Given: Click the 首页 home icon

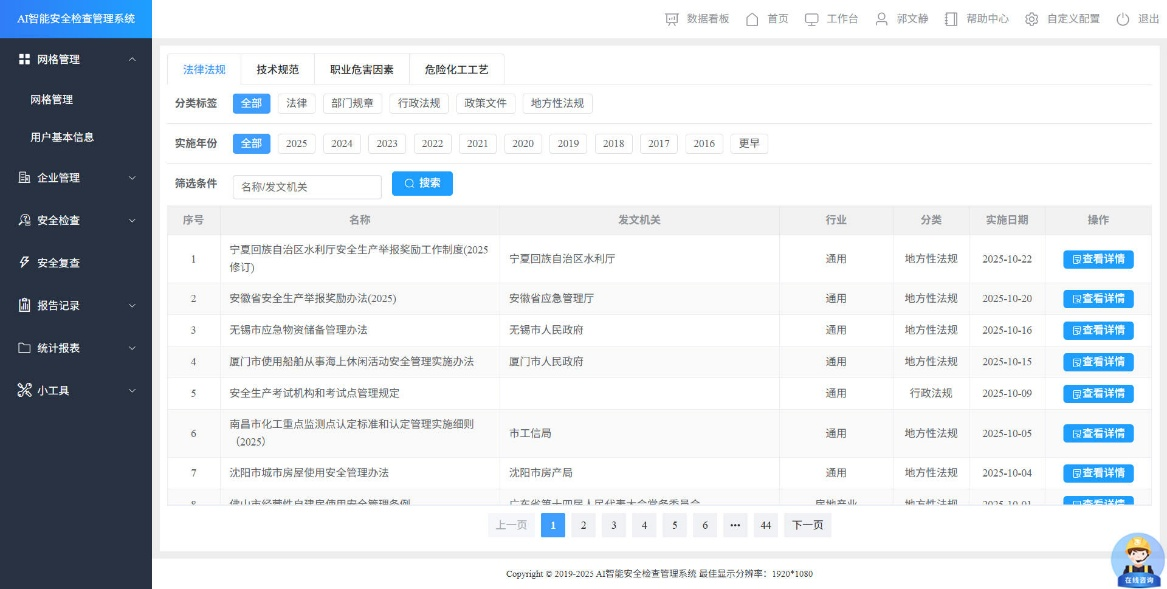Looking at the screenshot, I should tap(752, 19).
